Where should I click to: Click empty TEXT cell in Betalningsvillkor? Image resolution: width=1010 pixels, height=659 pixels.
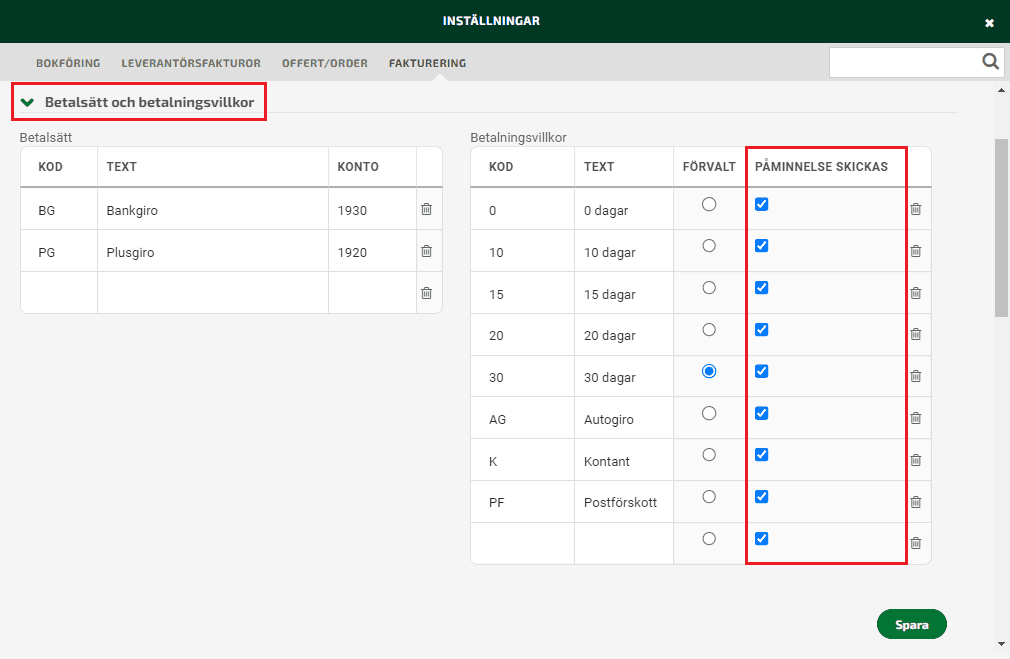(624, 543)
